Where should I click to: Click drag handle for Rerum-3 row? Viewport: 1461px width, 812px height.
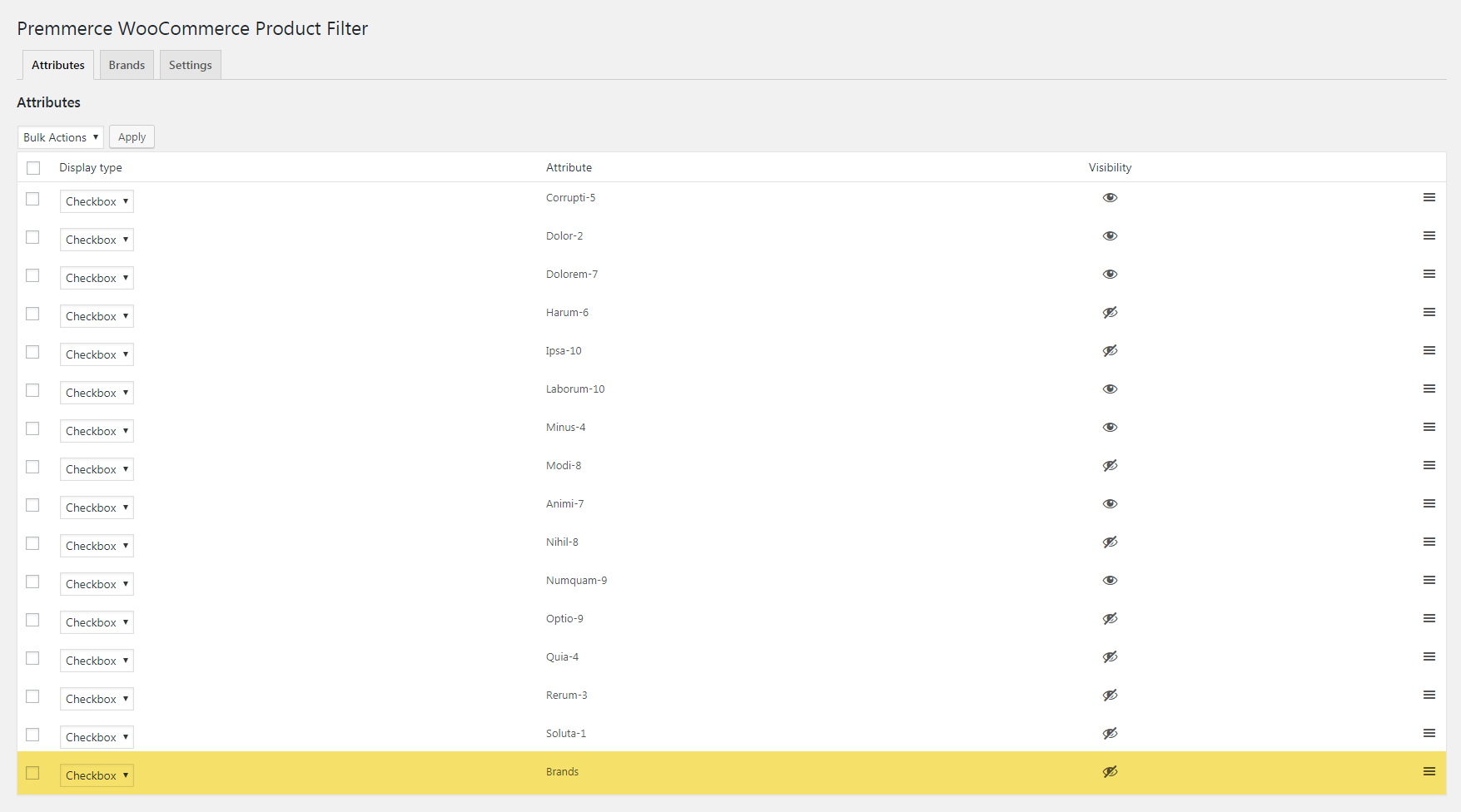(1429, 696)
